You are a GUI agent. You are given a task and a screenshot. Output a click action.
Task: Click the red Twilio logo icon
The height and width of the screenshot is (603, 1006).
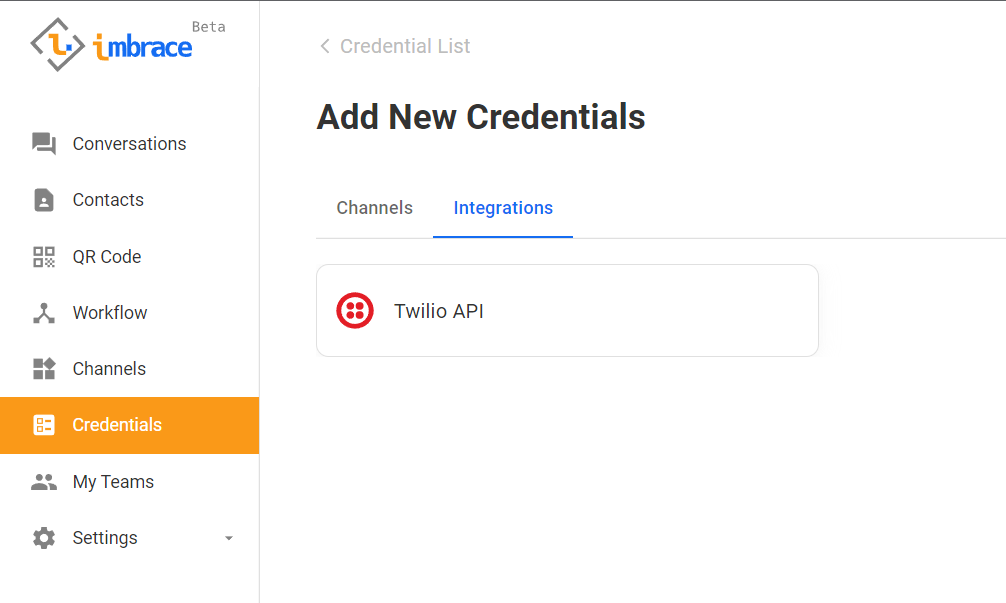[355, 311]
